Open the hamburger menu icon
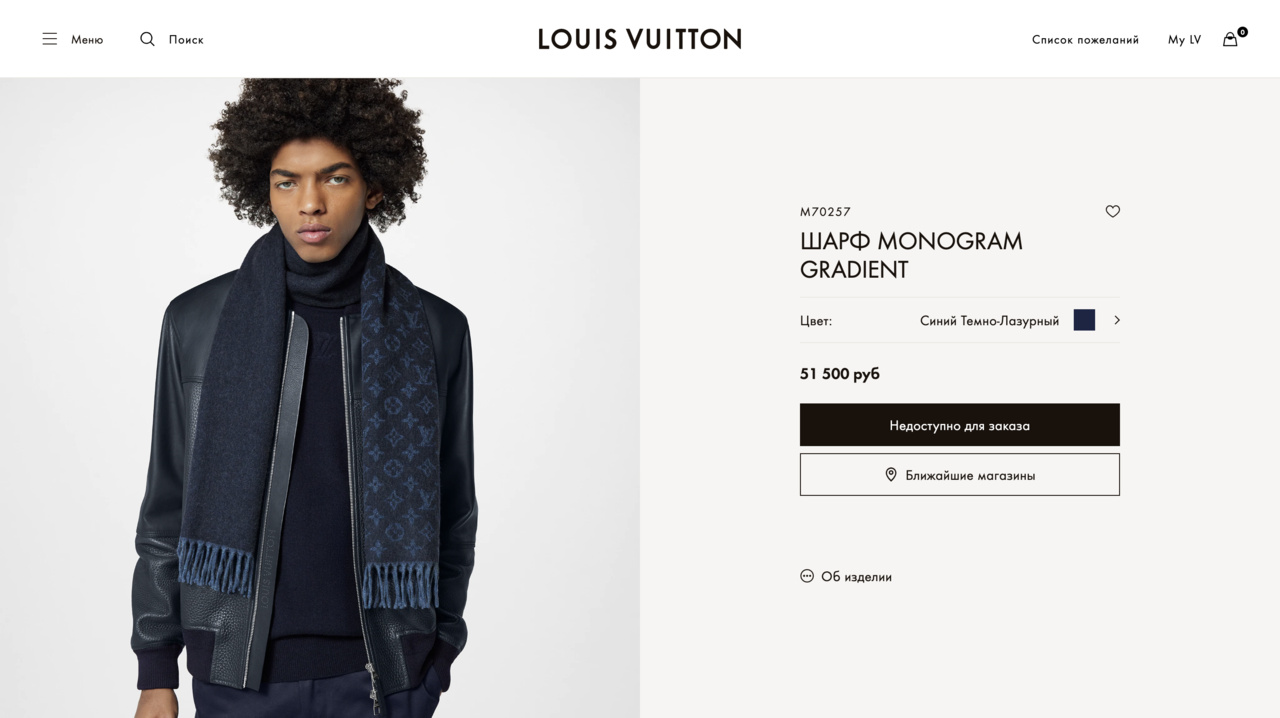 pos(50,39)
